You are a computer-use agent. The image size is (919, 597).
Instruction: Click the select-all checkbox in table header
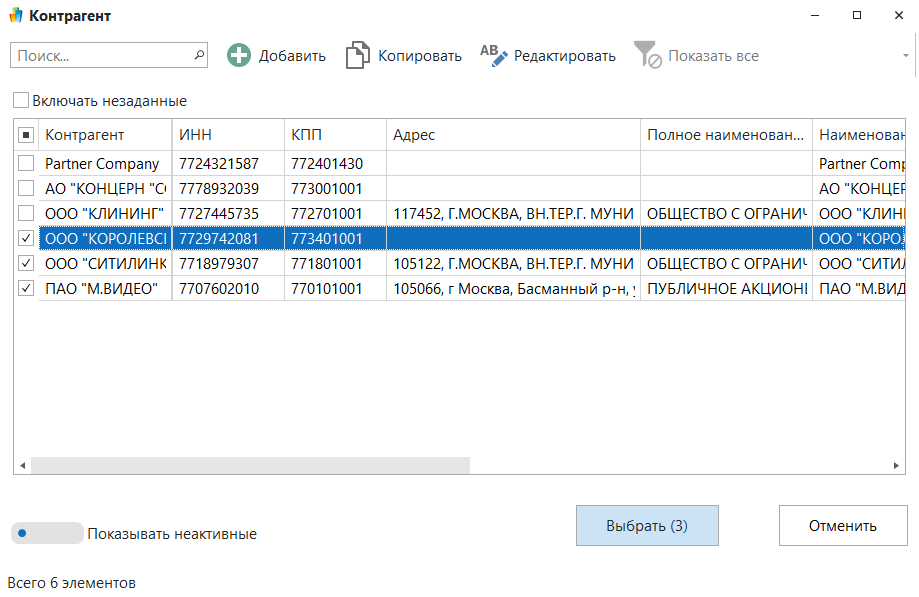(26, 135)
